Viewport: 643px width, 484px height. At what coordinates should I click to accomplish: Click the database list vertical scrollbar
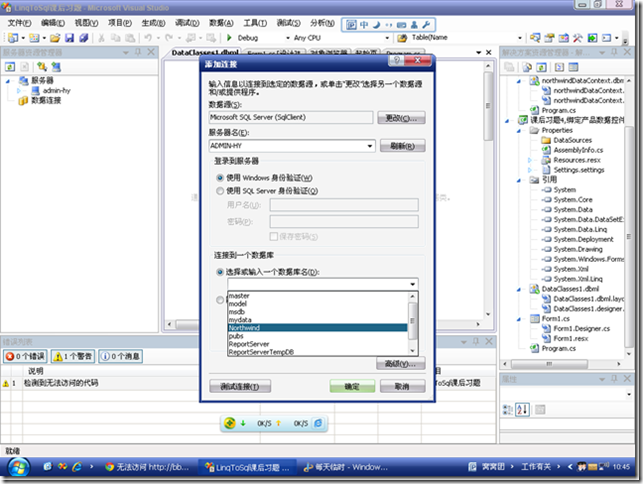coord(413,323)
